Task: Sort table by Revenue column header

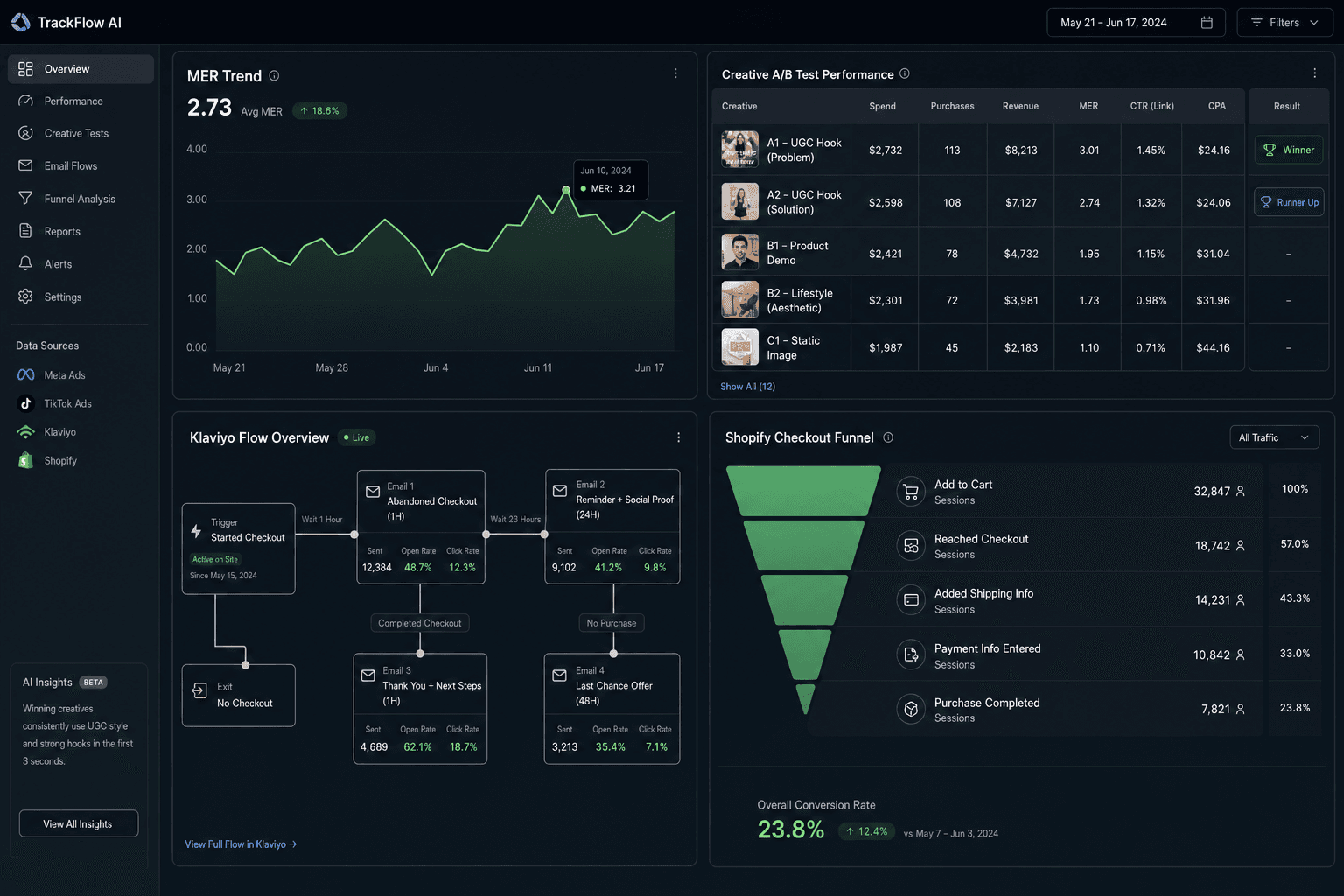Action: (1020, 106)
